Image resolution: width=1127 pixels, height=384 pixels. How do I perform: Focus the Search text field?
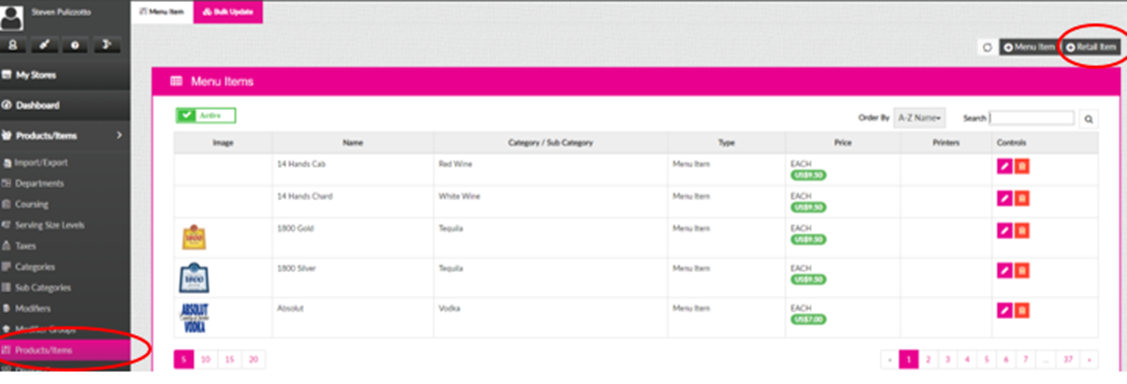1031,118
